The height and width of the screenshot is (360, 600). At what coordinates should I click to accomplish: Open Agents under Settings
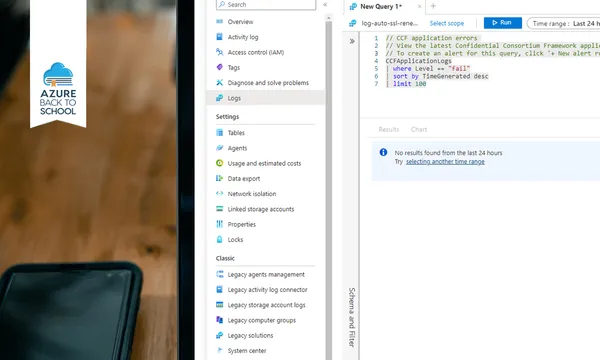[237, 148]
